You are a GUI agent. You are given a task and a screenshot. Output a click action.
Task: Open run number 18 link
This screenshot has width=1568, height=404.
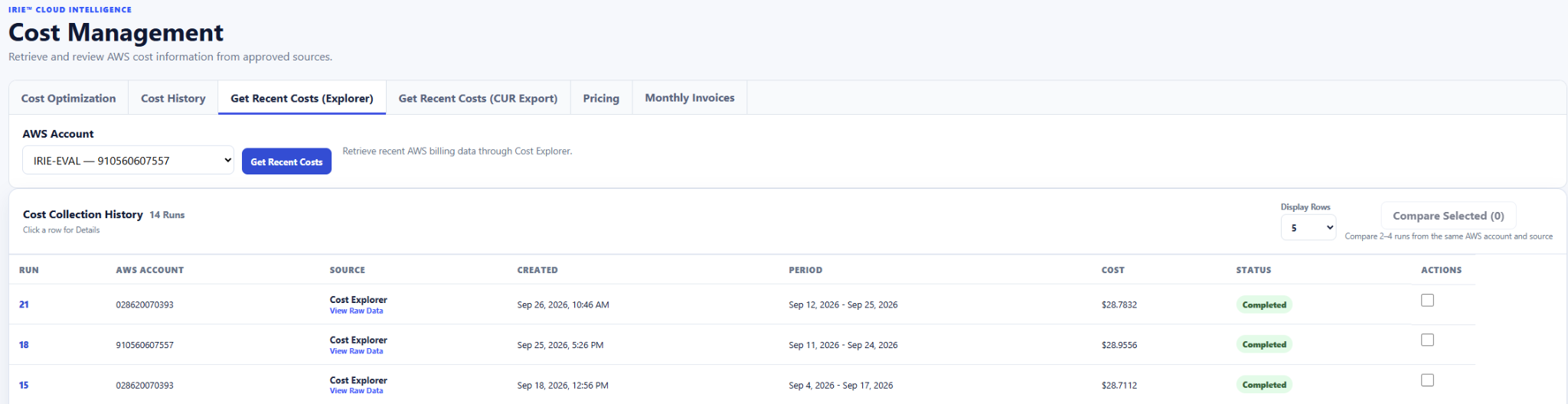click(x=24, y=345)
